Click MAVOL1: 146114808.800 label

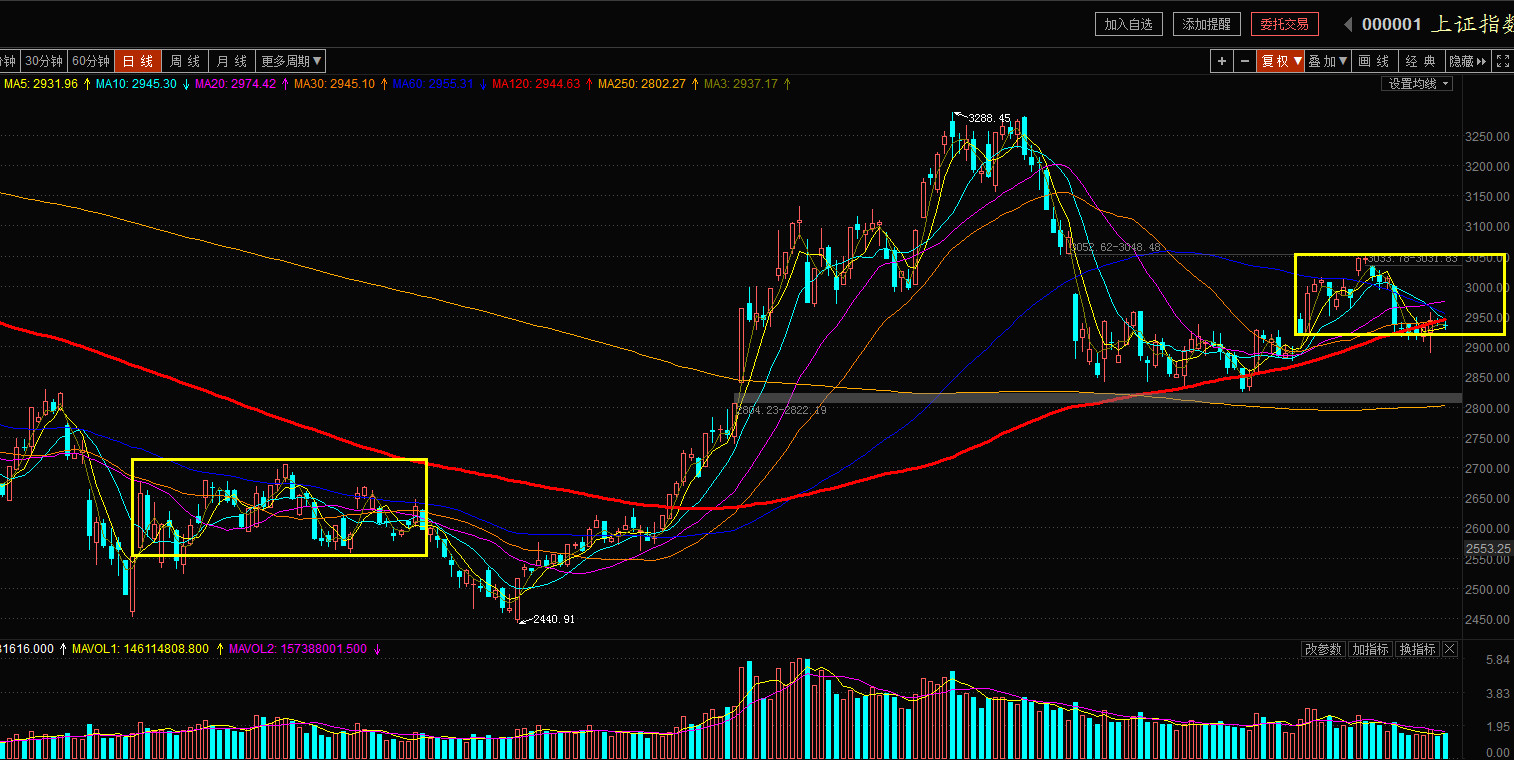141,649
